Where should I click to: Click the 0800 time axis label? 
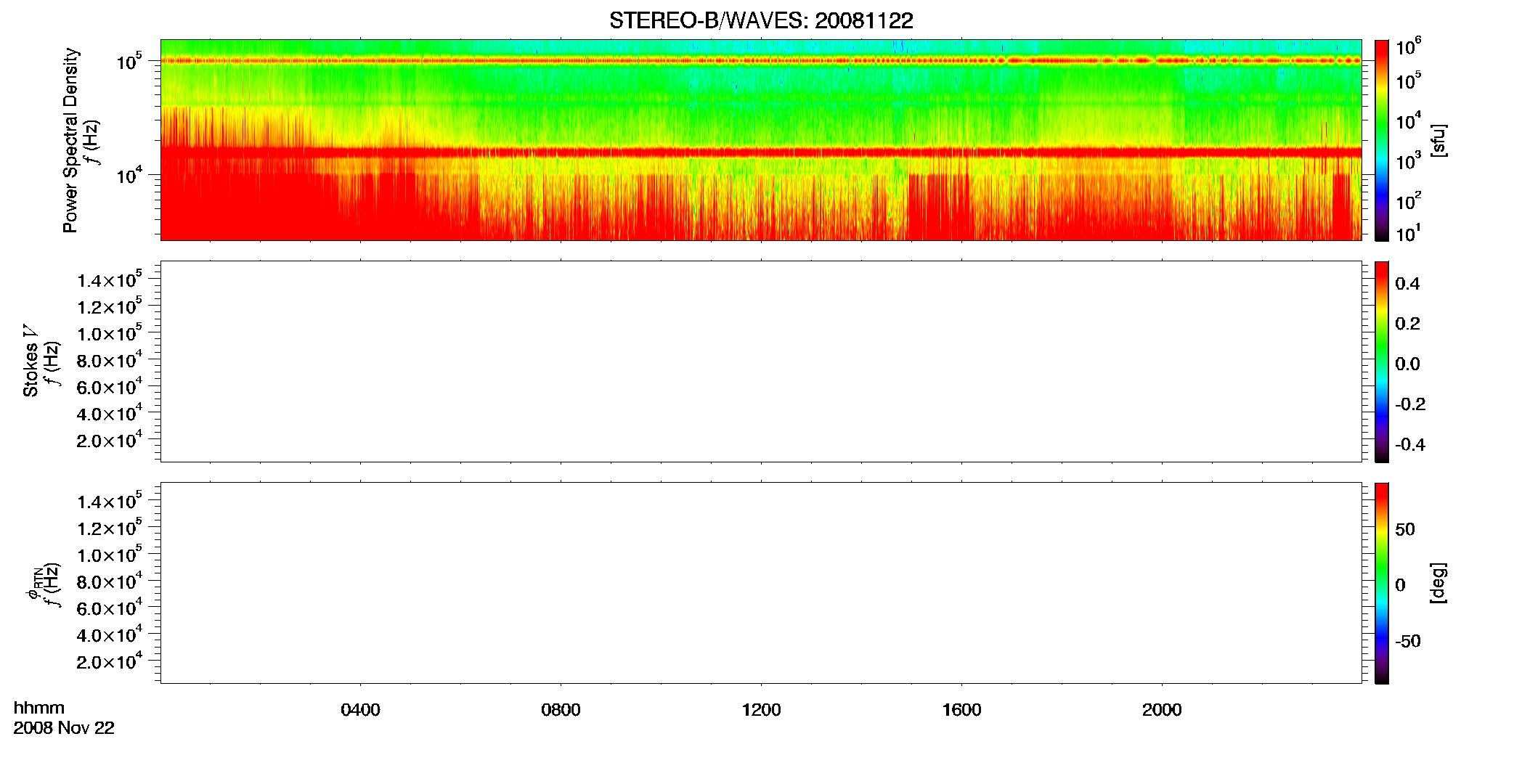(561, 710)
